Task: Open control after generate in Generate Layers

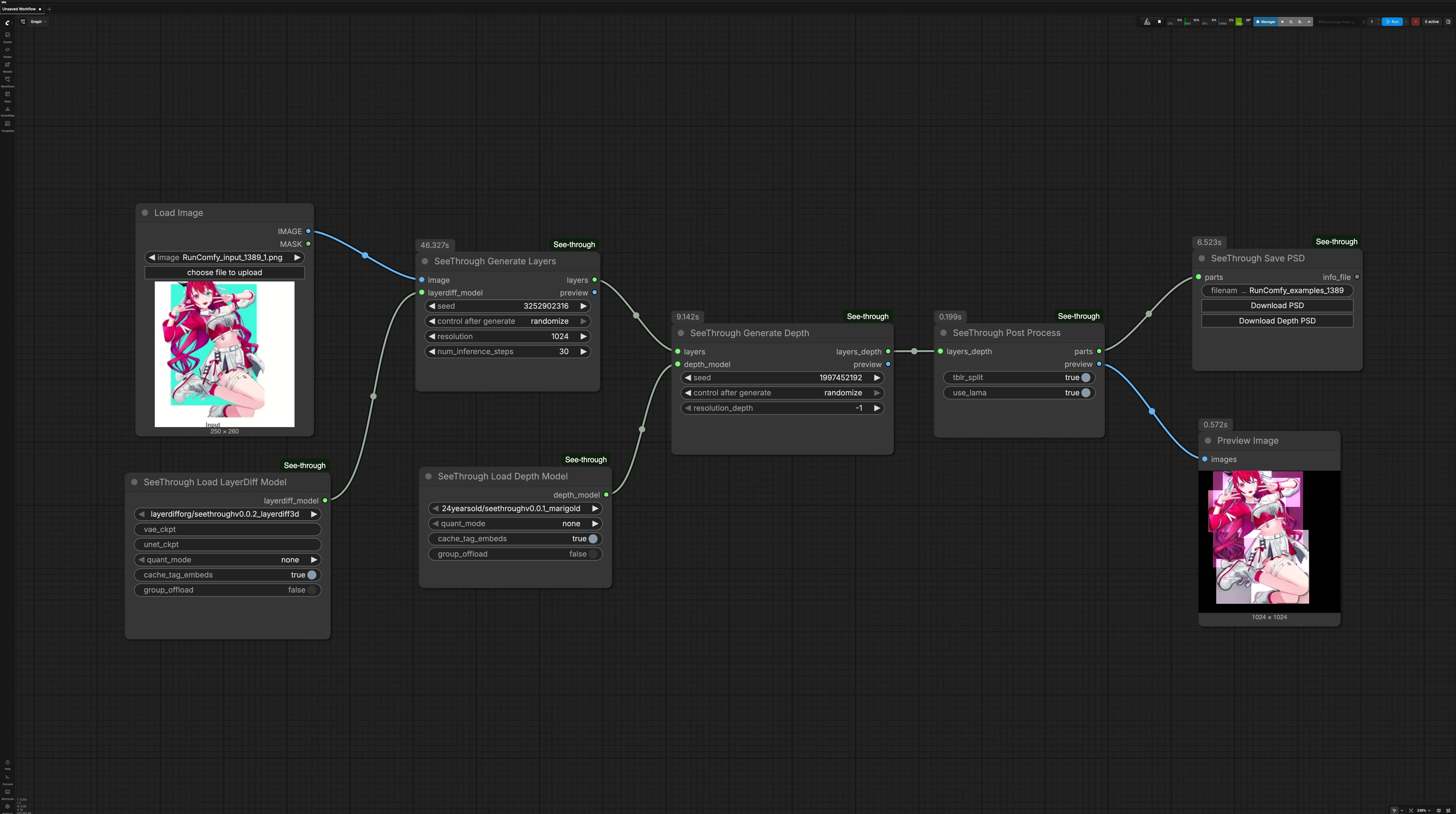Action: click(507, 321)
